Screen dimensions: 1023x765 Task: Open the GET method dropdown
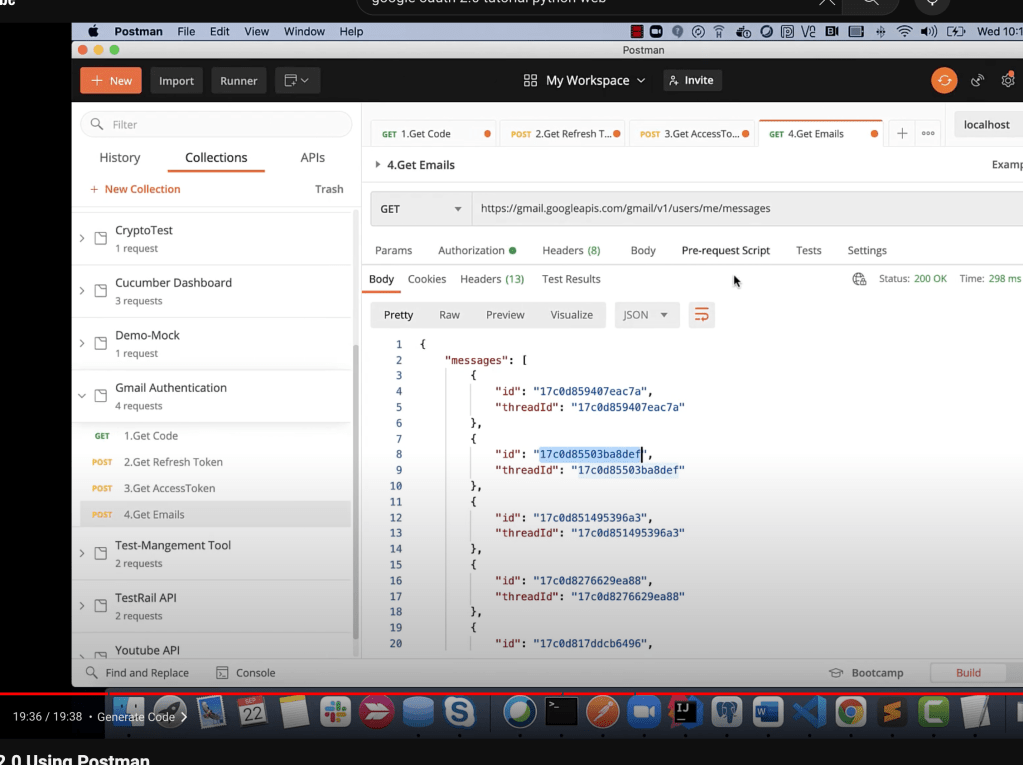pos(421,209)
